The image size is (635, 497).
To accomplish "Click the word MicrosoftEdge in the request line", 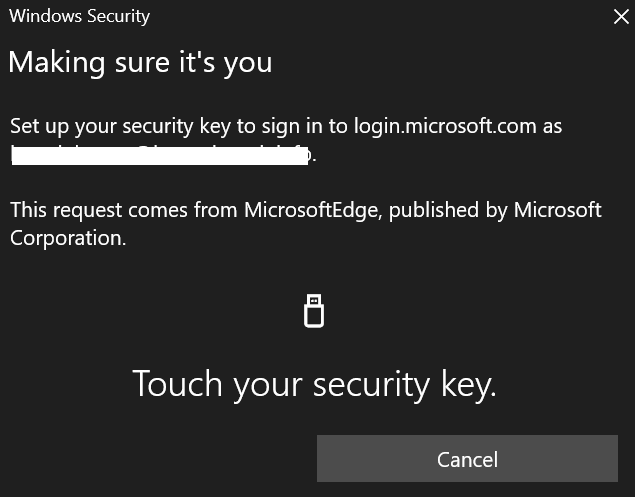I will coord(310,210).
